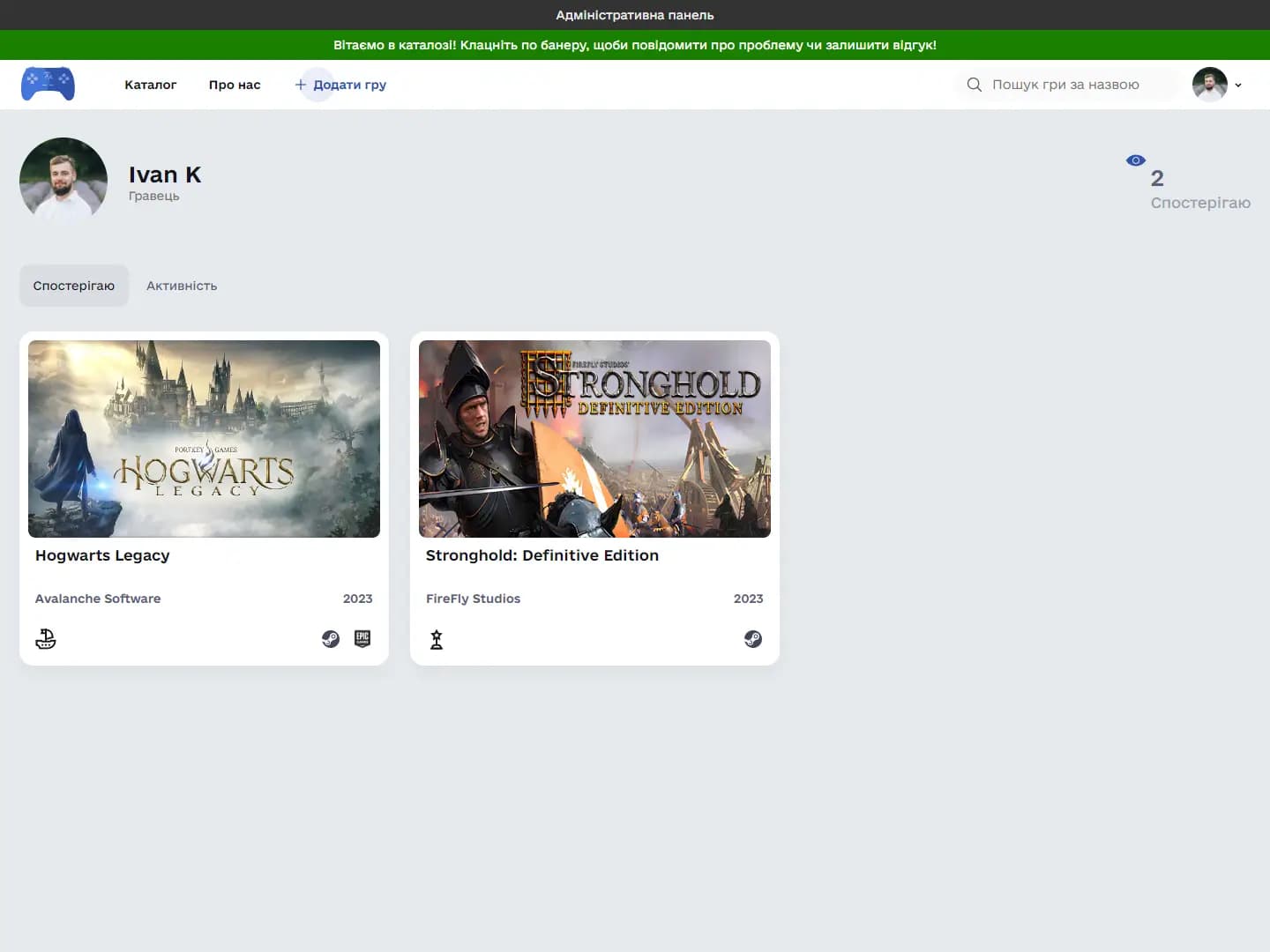Click the Додати гру button
This screenshot has height=952, width=1270.
point(349,85)
